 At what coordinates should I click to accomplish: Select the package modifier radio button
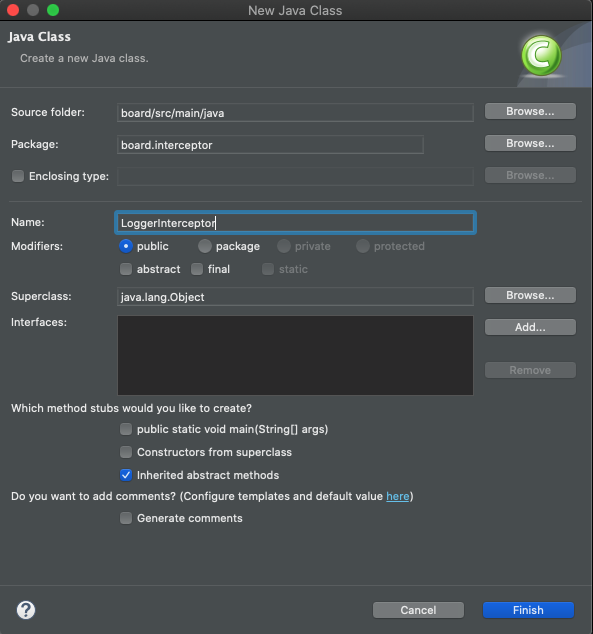(x=205, y=246)
